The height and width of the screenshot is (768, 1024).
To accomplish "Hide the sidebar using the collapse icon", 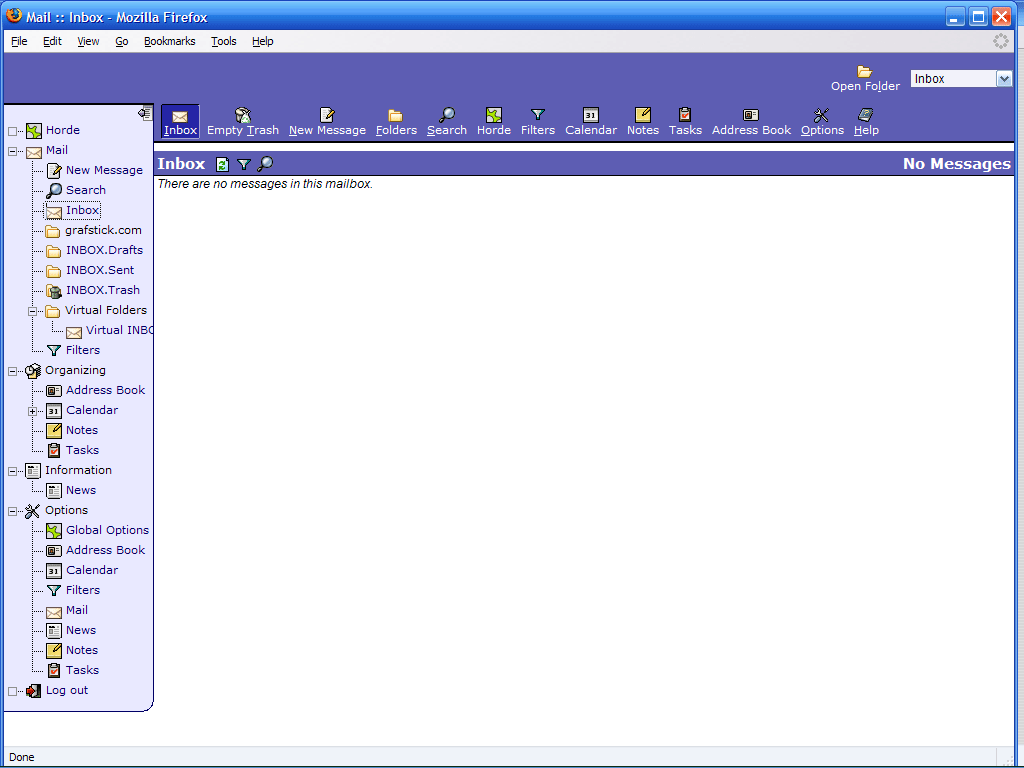I will (145, 113).
